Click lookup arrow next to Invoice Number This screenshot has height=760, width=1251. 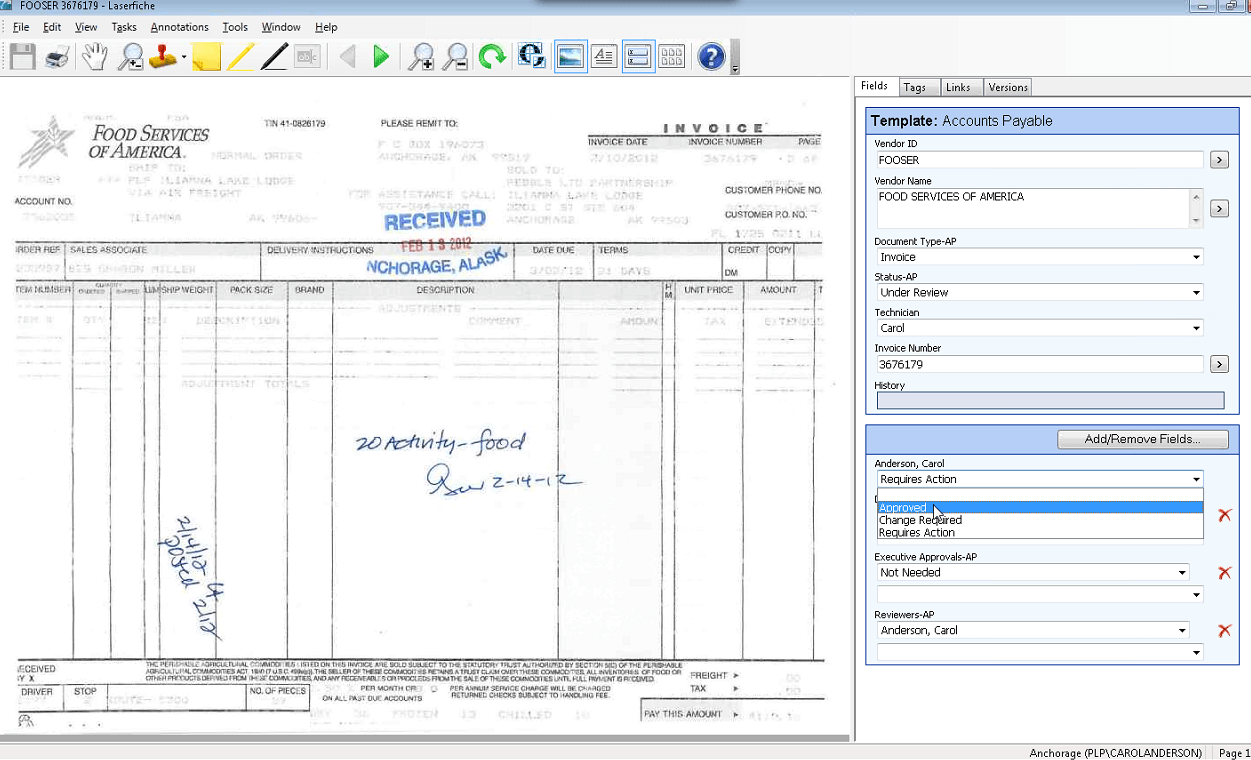coord(1219,364)
